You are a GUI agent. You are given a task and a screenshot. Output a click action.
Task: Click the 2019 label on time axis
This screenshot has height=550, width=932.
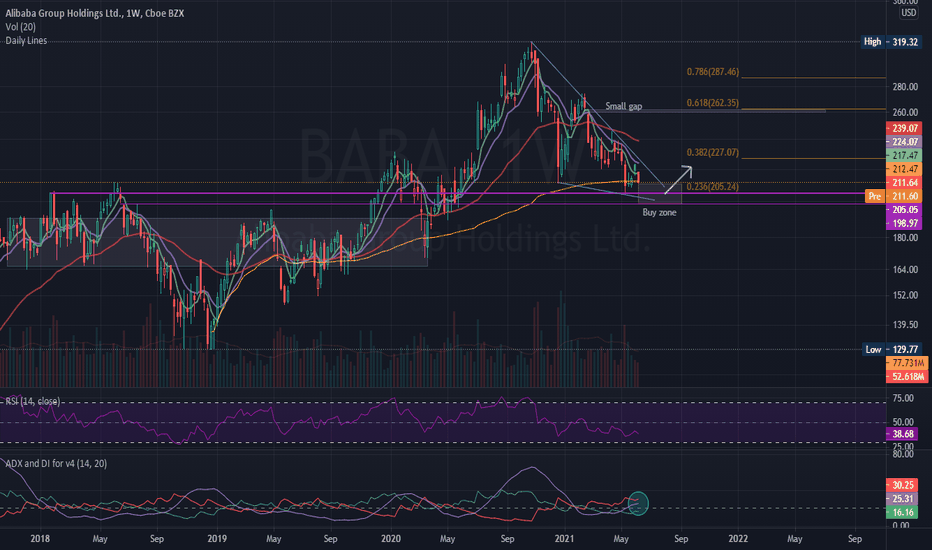(x=217, y=539)
